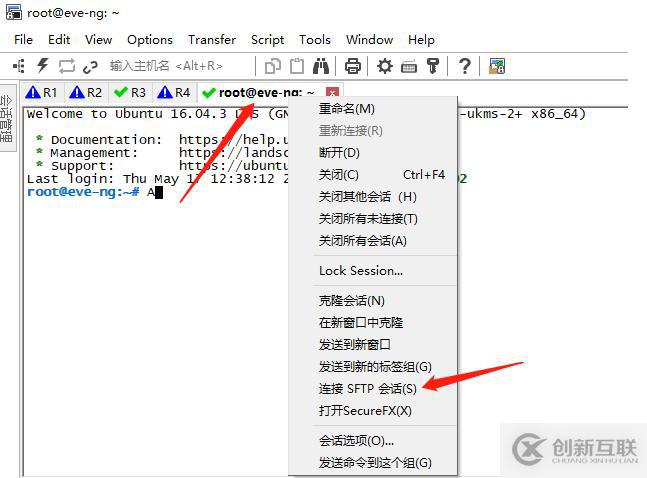Close the root@eve-ng tab
This screenshot has height=478, width=647.
pos(332,92)
